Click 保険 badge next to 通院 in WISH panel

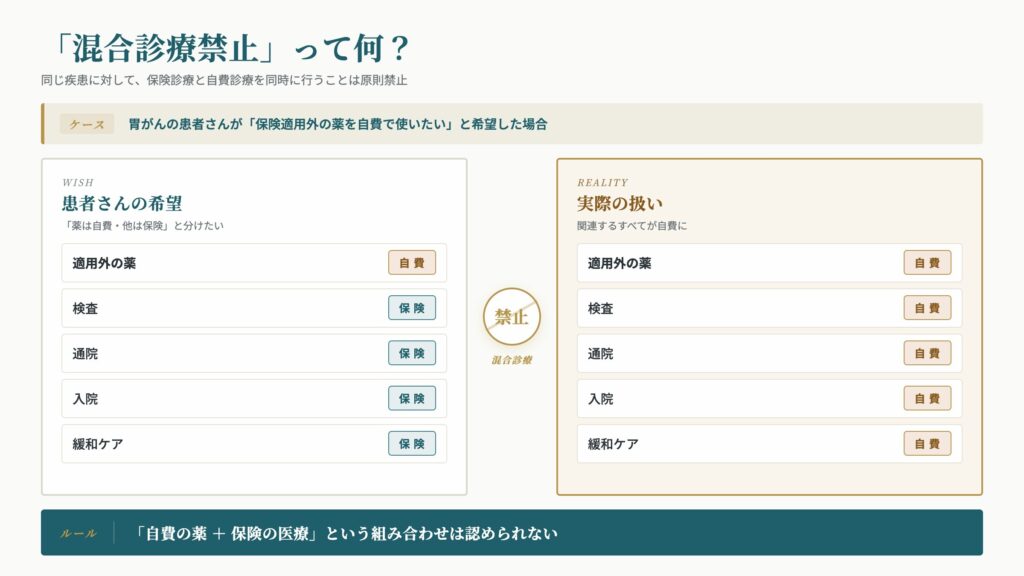tap(412, 353)
